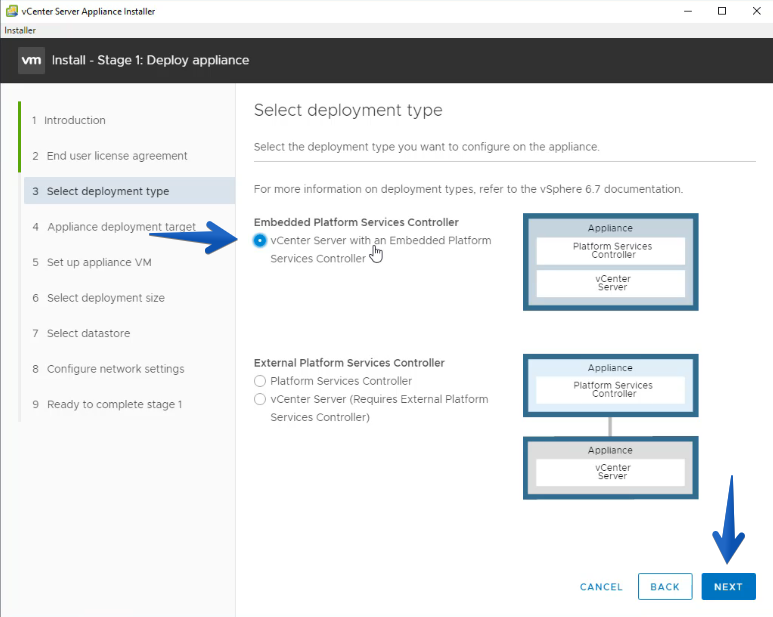Click the Embedded Platform Services Controller heading
The image size is (773, 617).
(356, 222)
